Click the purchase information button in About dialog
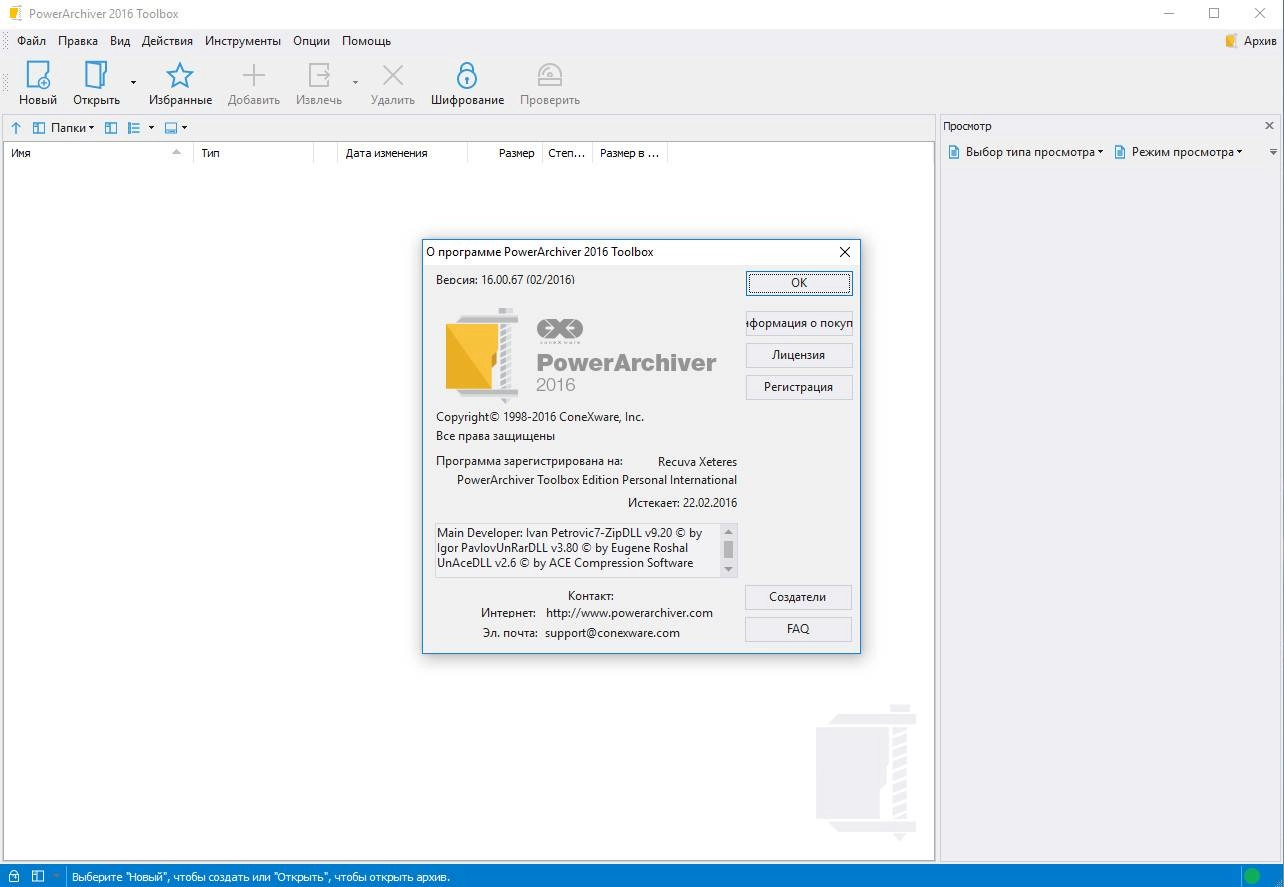This screenshot has height=887, width=1284. pyautogui.click(x=799, y=323)
